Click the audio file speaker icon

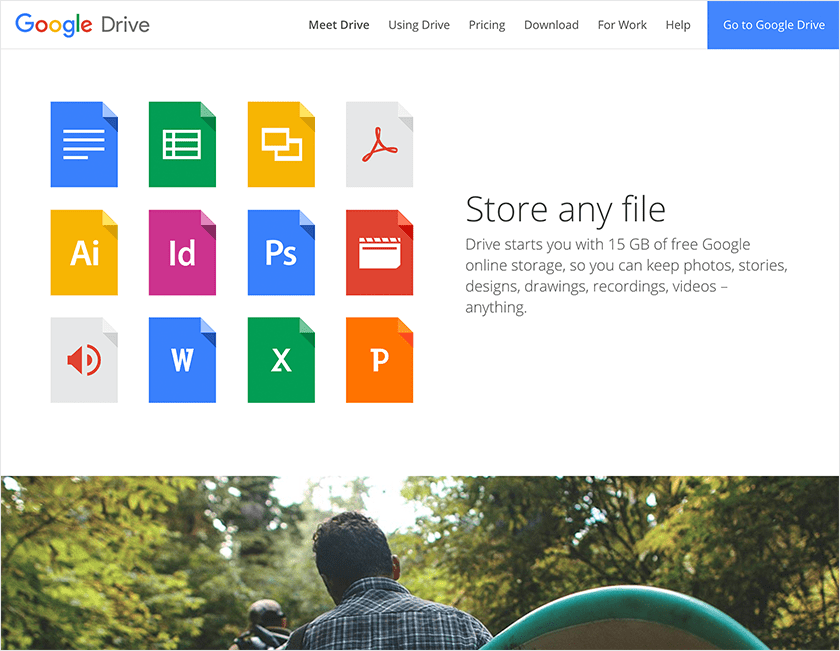84,360
